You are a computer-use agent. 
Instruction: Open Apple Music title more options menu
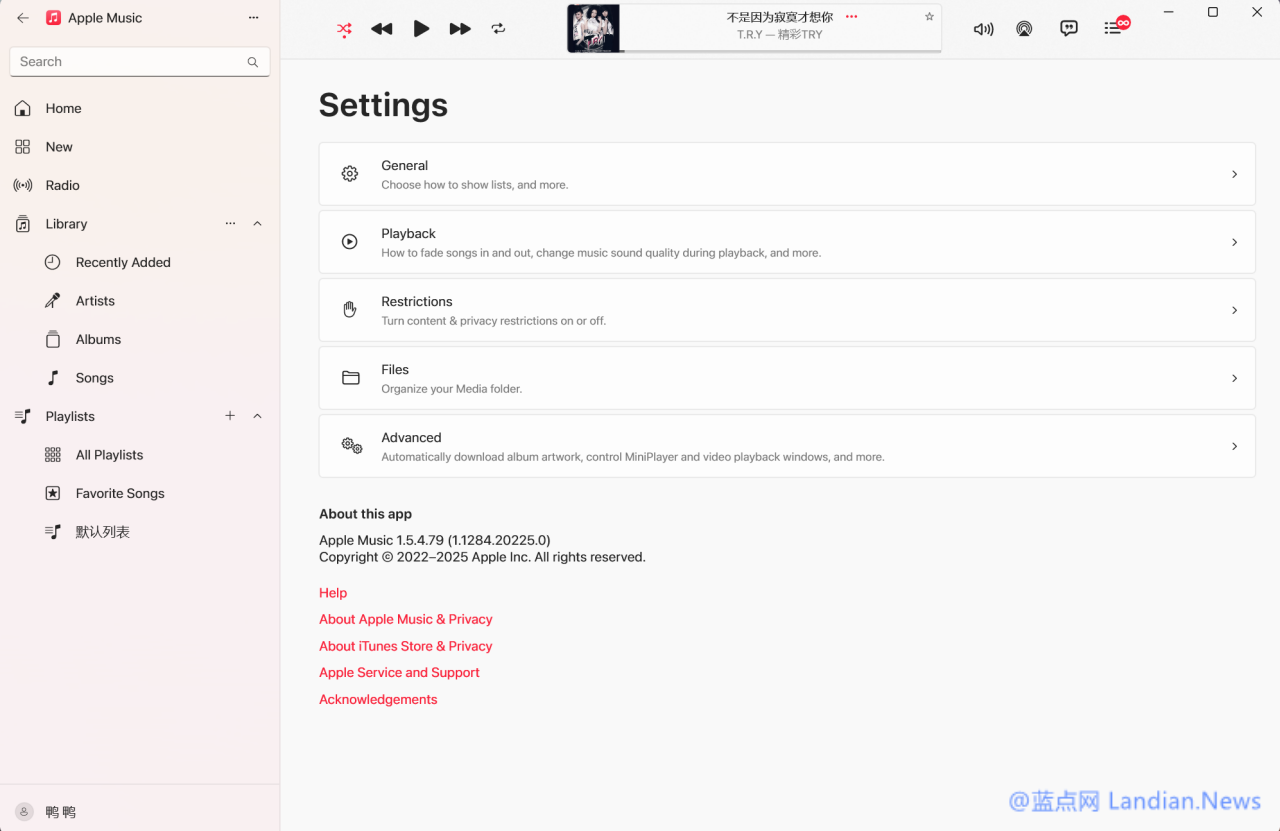pyautogui.click(x=254, y=18)
